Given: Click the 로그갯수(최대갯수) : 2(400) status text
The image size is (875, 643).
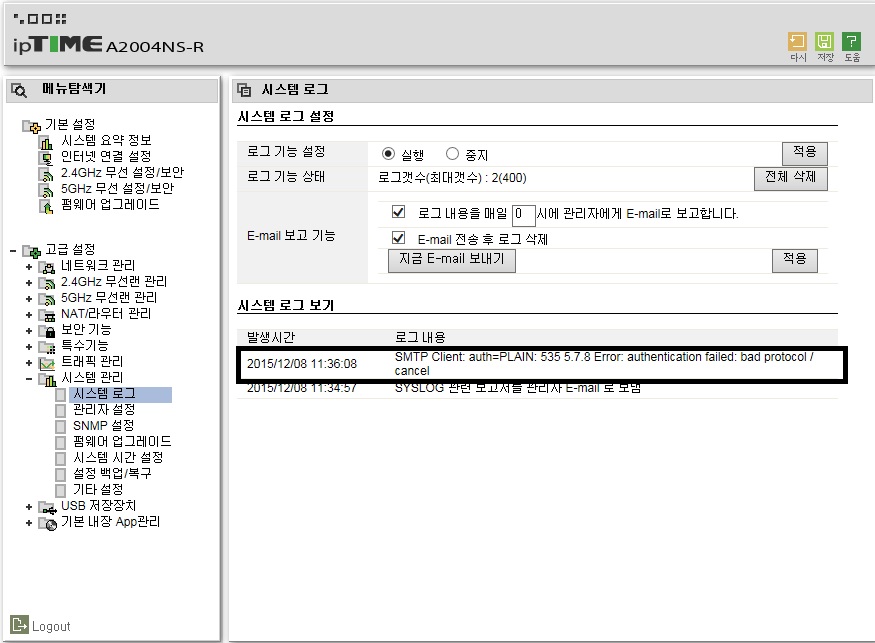Looking at the screenshot, I should (453, 178).
